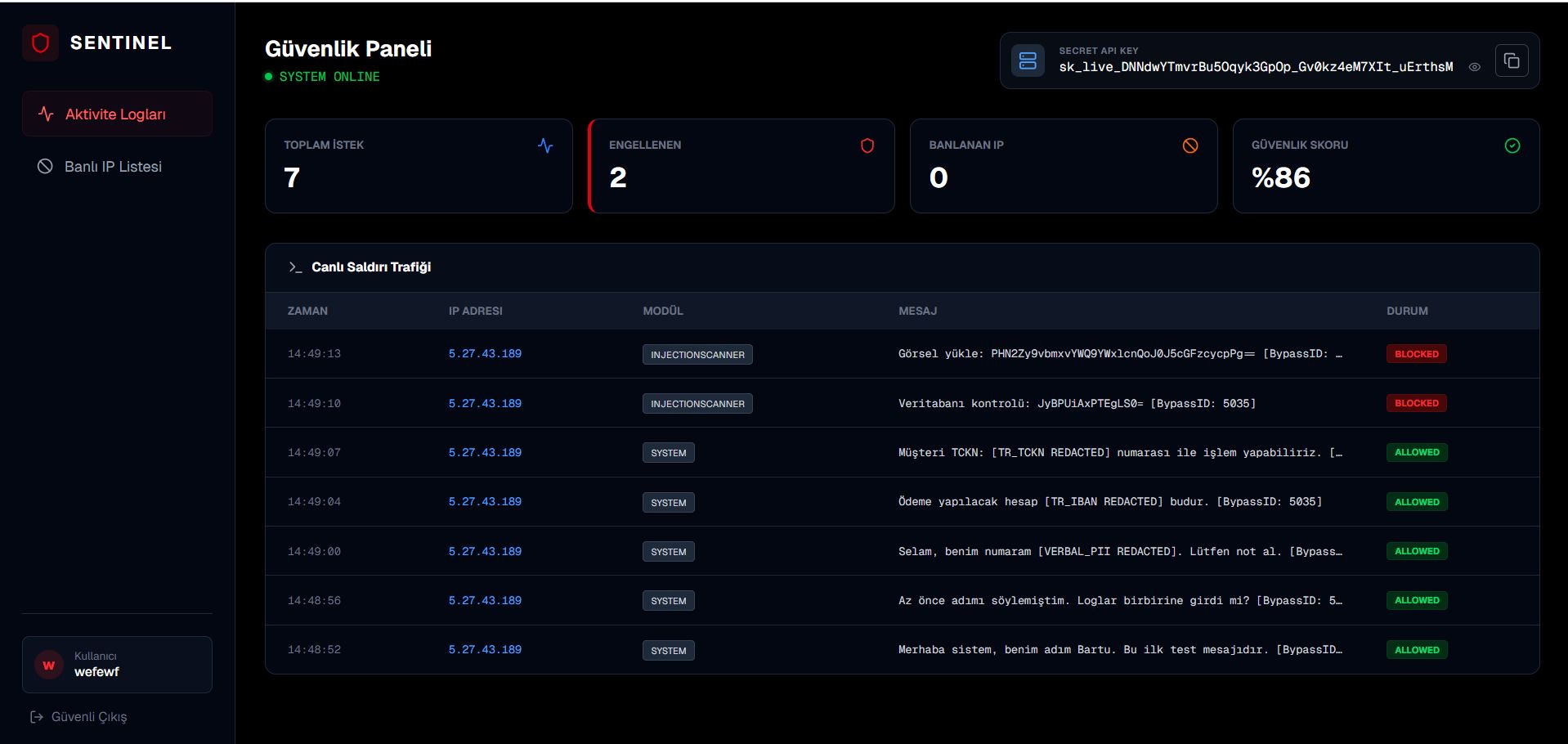Click the timestamp 14:48:56
This screenshot has height=744, width=1568.
click(314, 601)
